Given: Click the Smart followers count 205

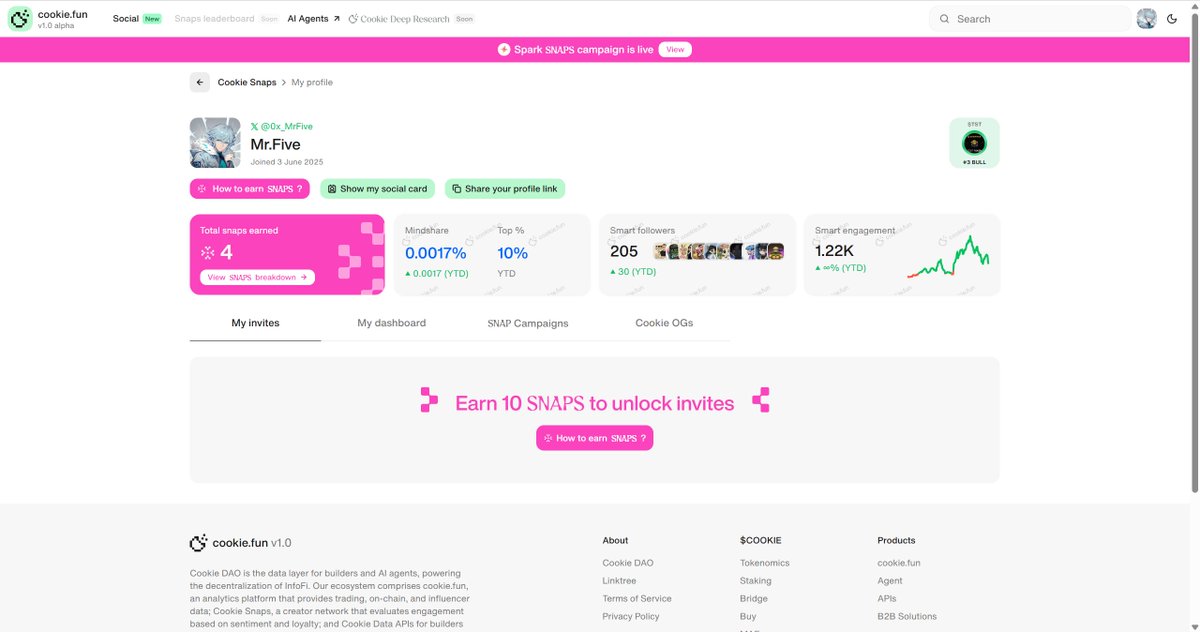Looking at the screenshot, I should (624, 252).
